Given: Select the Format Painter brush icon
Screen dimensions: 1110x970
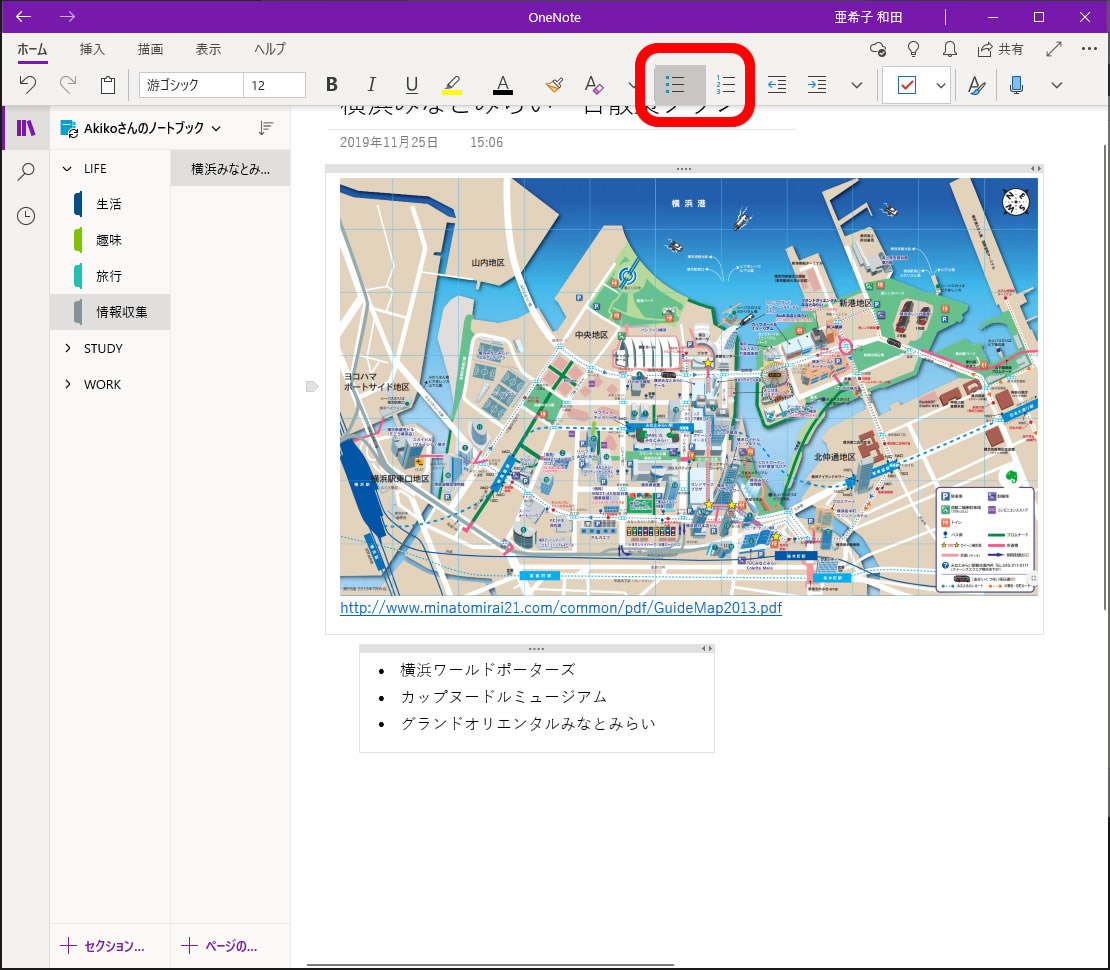Looking at the screenshot, I should (x=553, y=85).
